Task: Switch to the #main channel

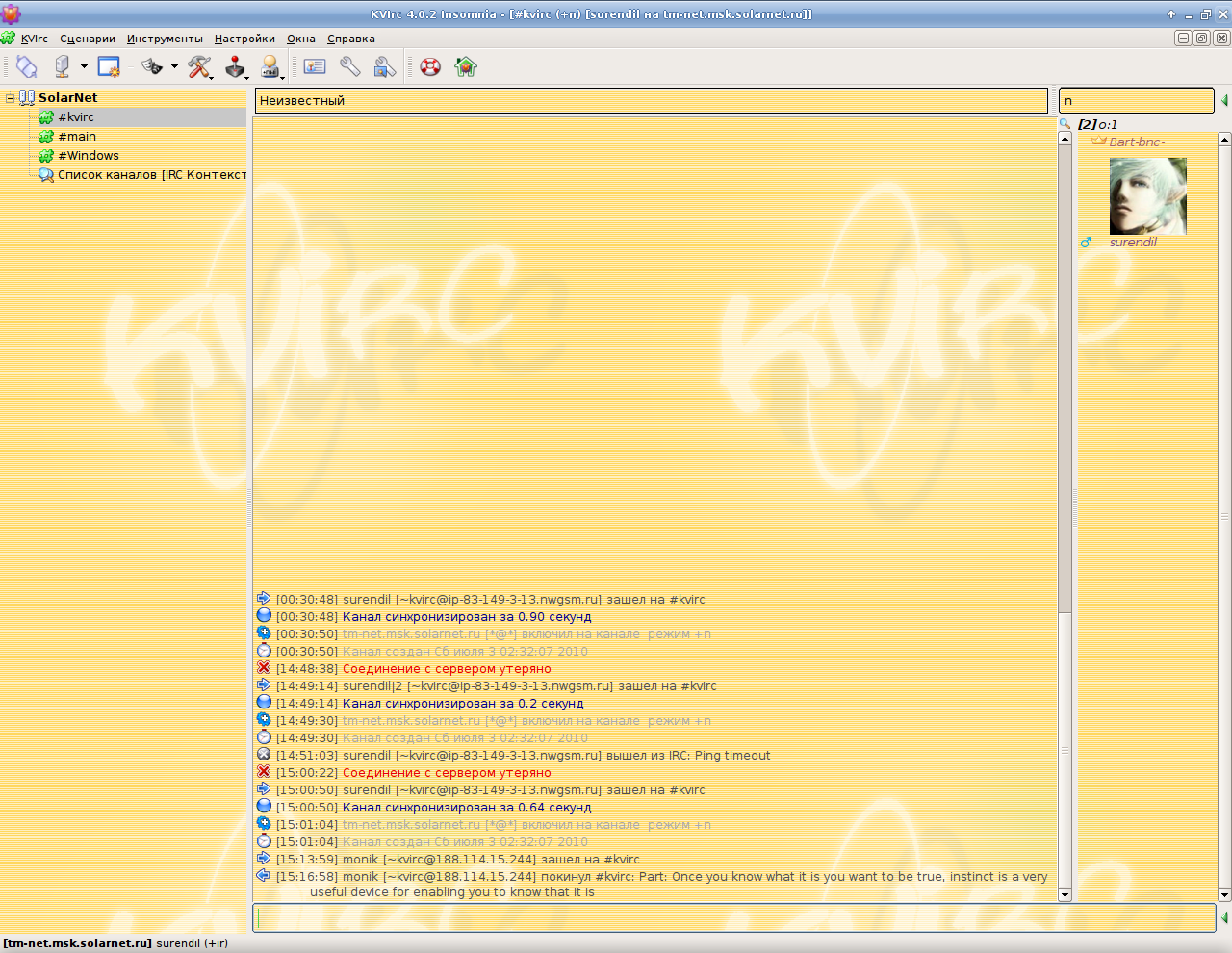Action: click(x=77, y=137)
